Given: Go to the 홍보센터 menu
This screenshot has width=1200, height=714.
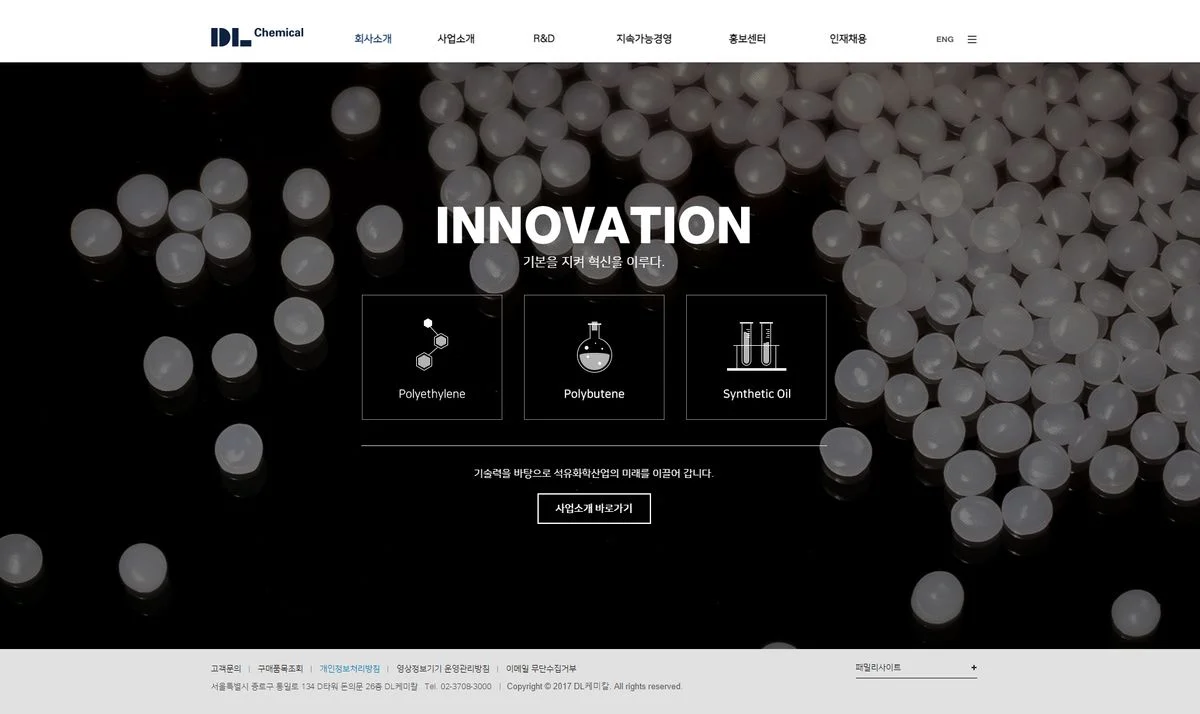Looking at the screenshot, I should tap(747, 39).
